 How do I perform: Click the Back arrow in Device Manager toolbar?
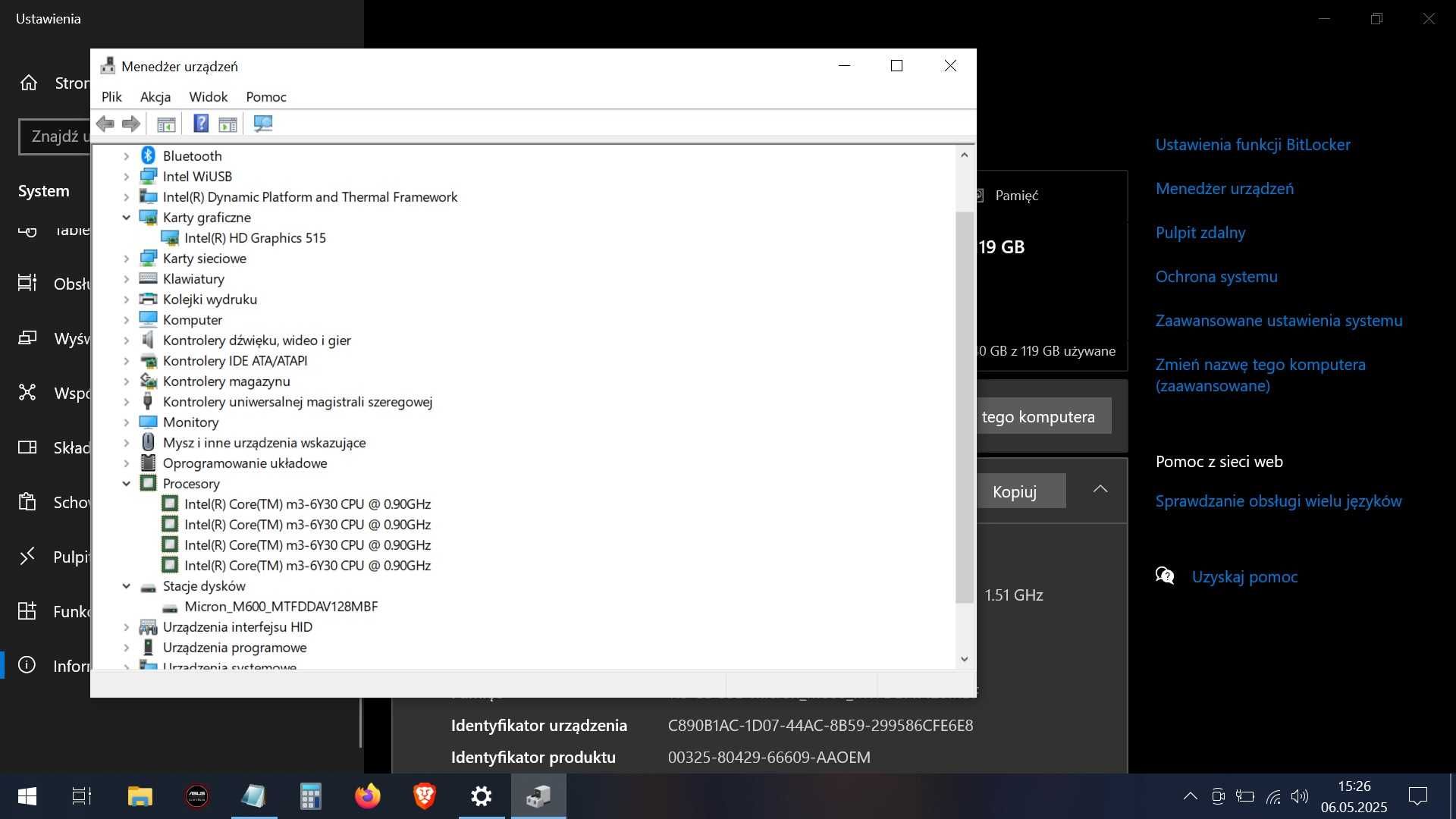(105, 124)
